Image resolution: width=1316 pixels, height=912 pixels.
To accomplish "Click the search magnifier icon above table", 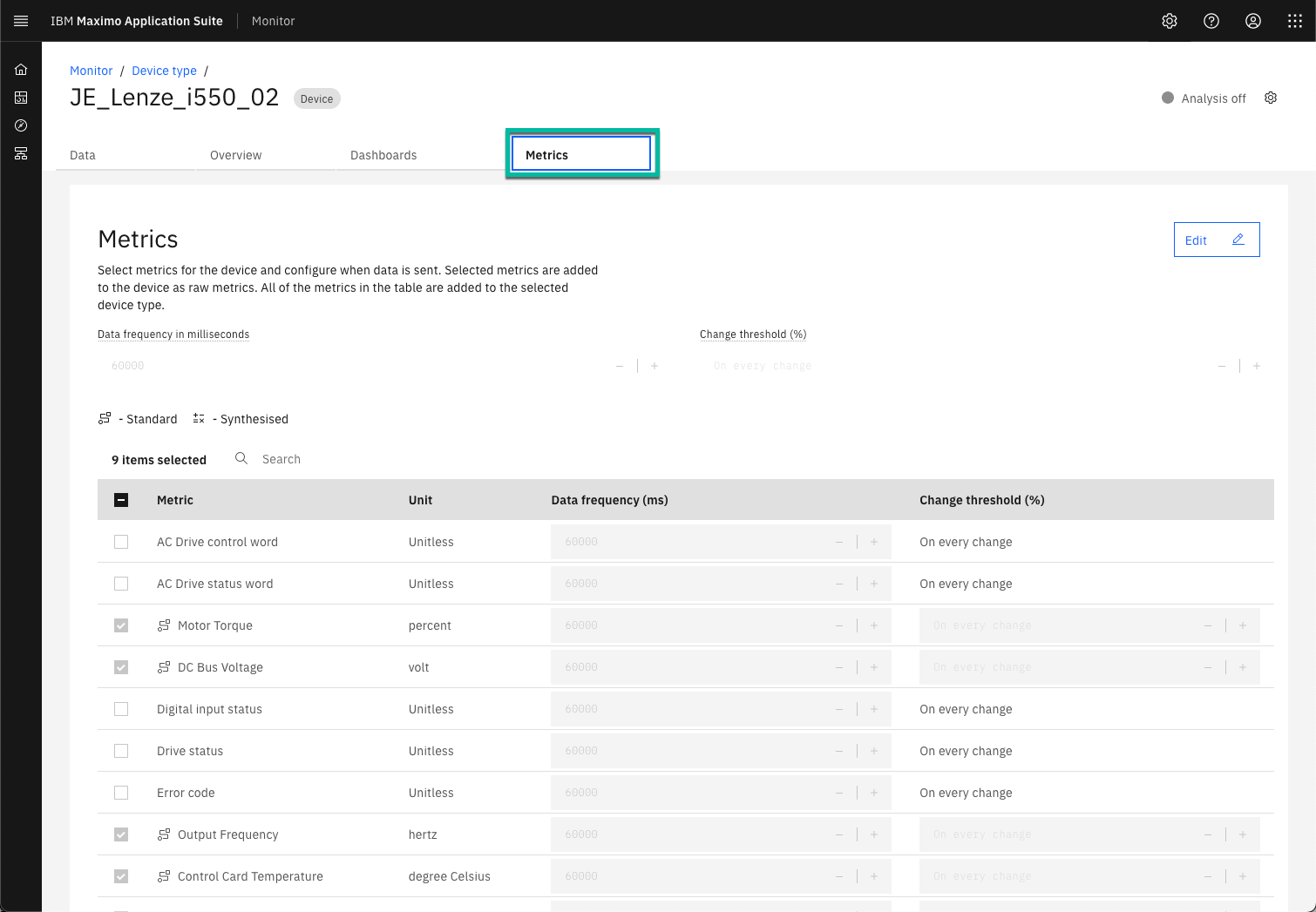I will (241, 458).
